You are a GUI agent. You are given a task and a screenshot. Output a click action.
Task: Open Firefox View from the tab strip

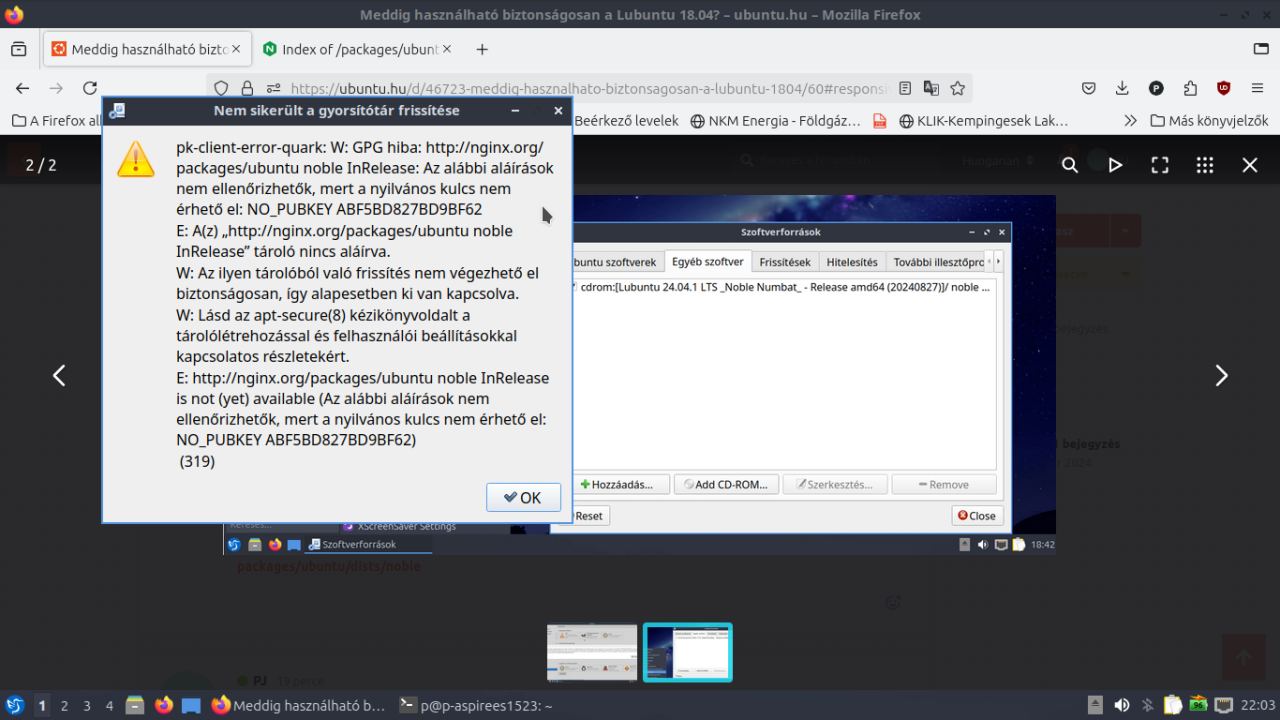18,49
